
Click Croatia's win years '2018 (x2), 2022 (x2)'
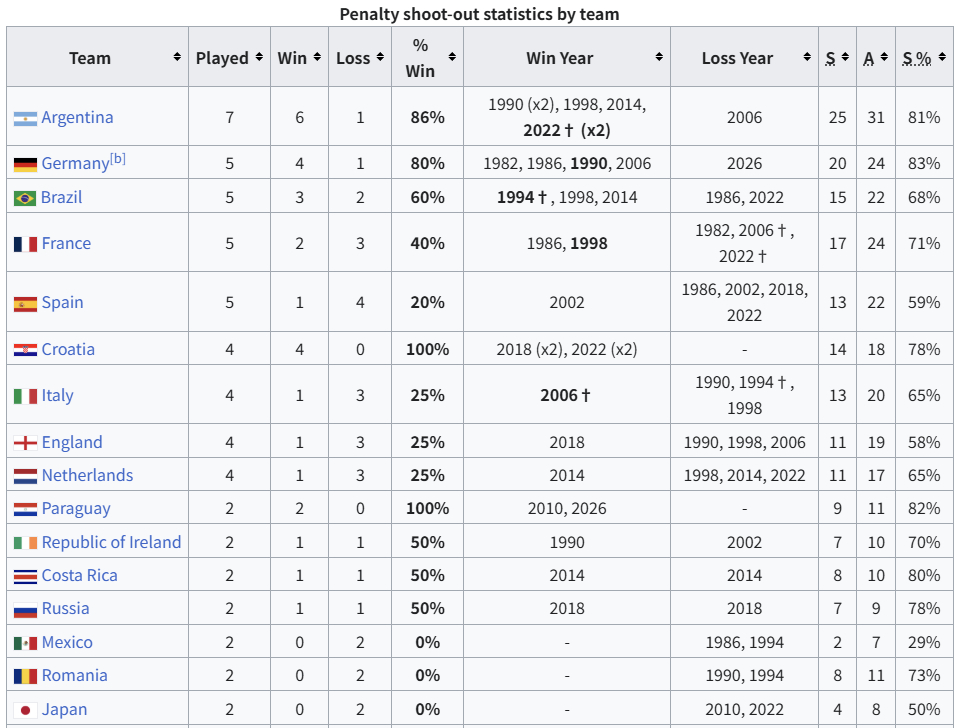click(x=567, y=349)
